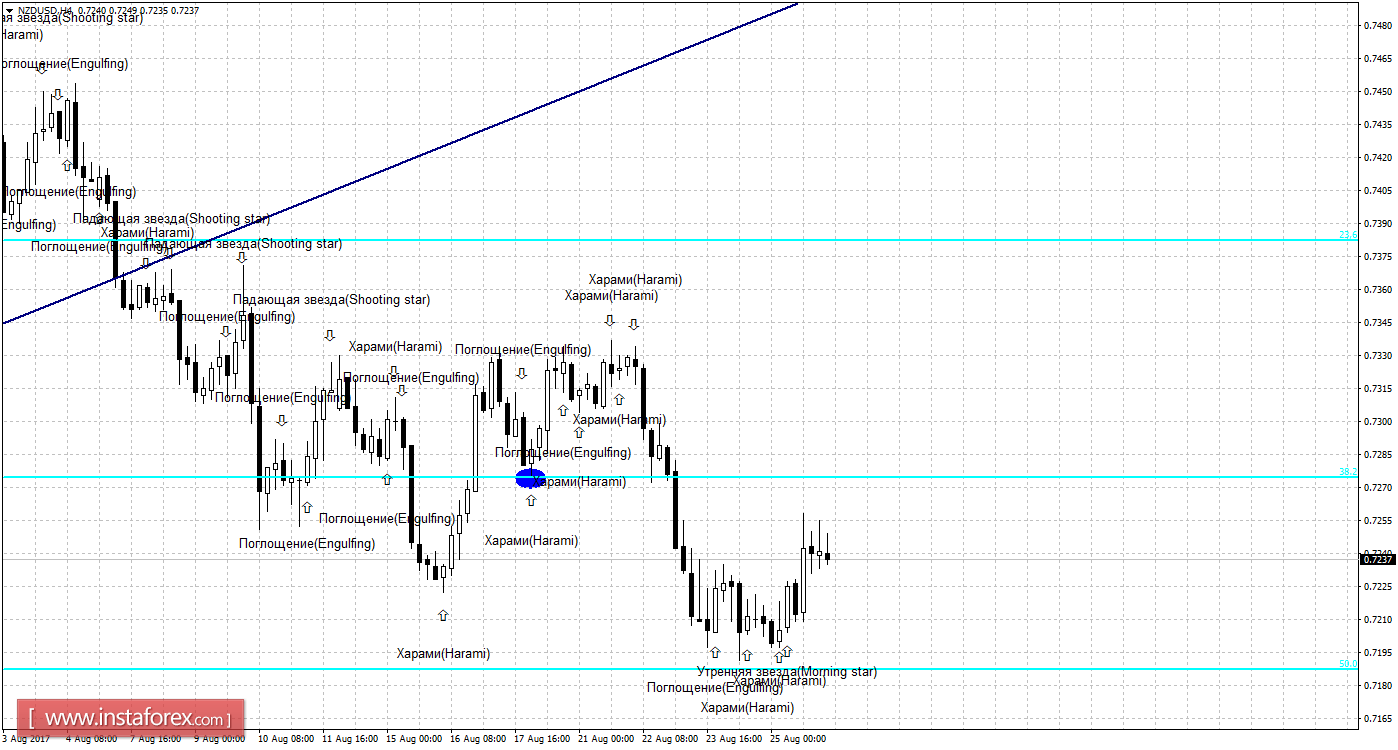The image size is (1398, 750).
Task: Click the Утренняя звезда(Morning star) text label
Action: (x=789, y=671)
